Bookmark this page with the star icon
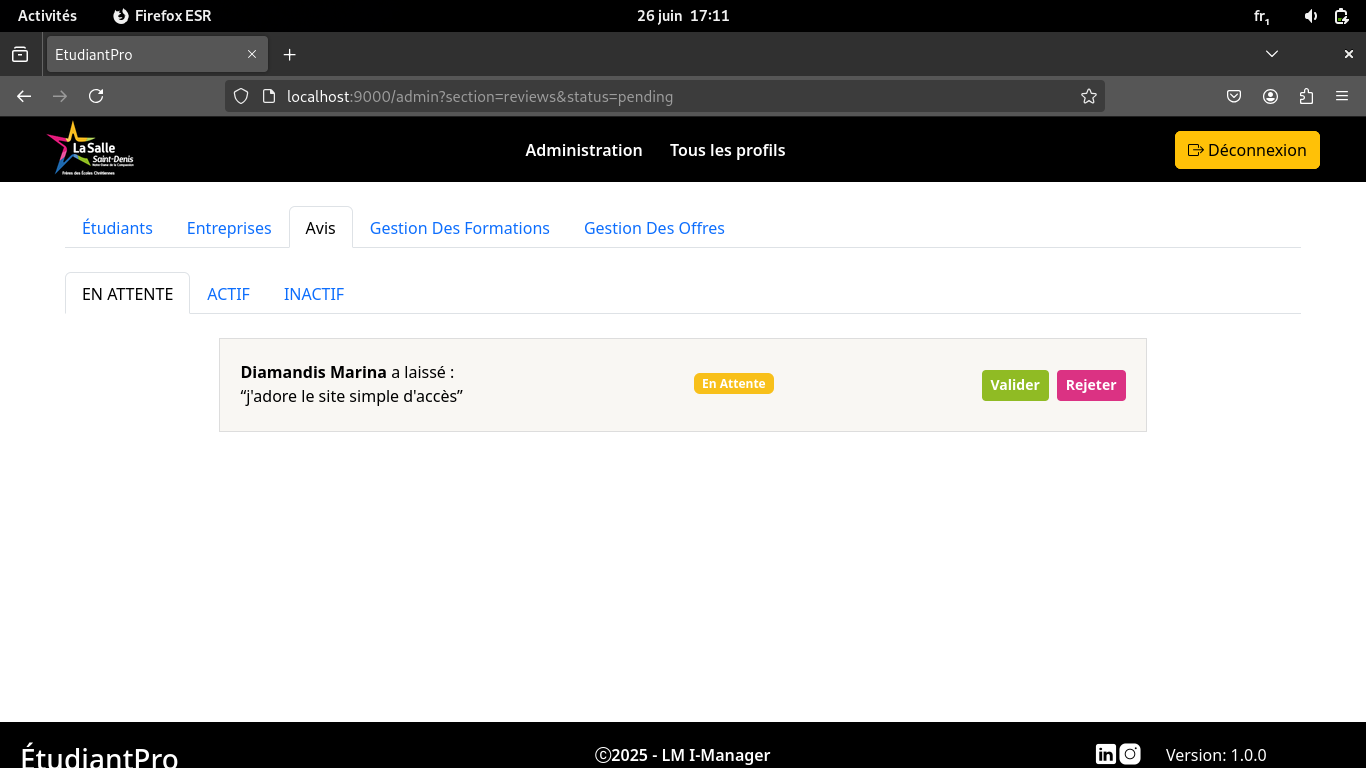The image size is (1366, 768). pos(1089,97)
